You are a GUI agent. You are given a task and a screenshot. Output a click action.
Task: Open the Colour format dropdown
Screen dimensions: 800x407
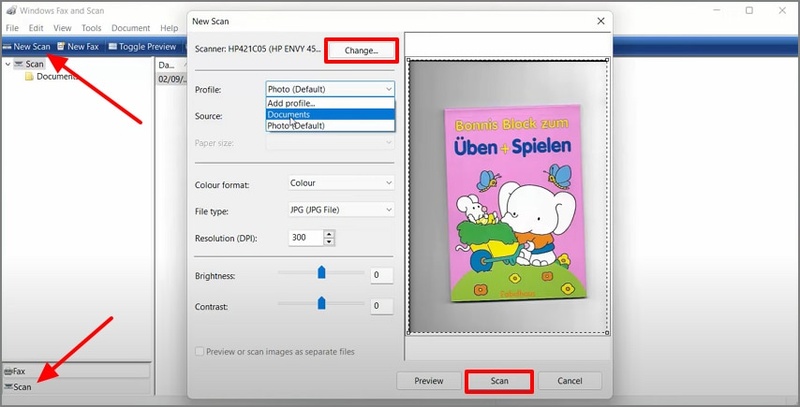(x=341, y=183)
